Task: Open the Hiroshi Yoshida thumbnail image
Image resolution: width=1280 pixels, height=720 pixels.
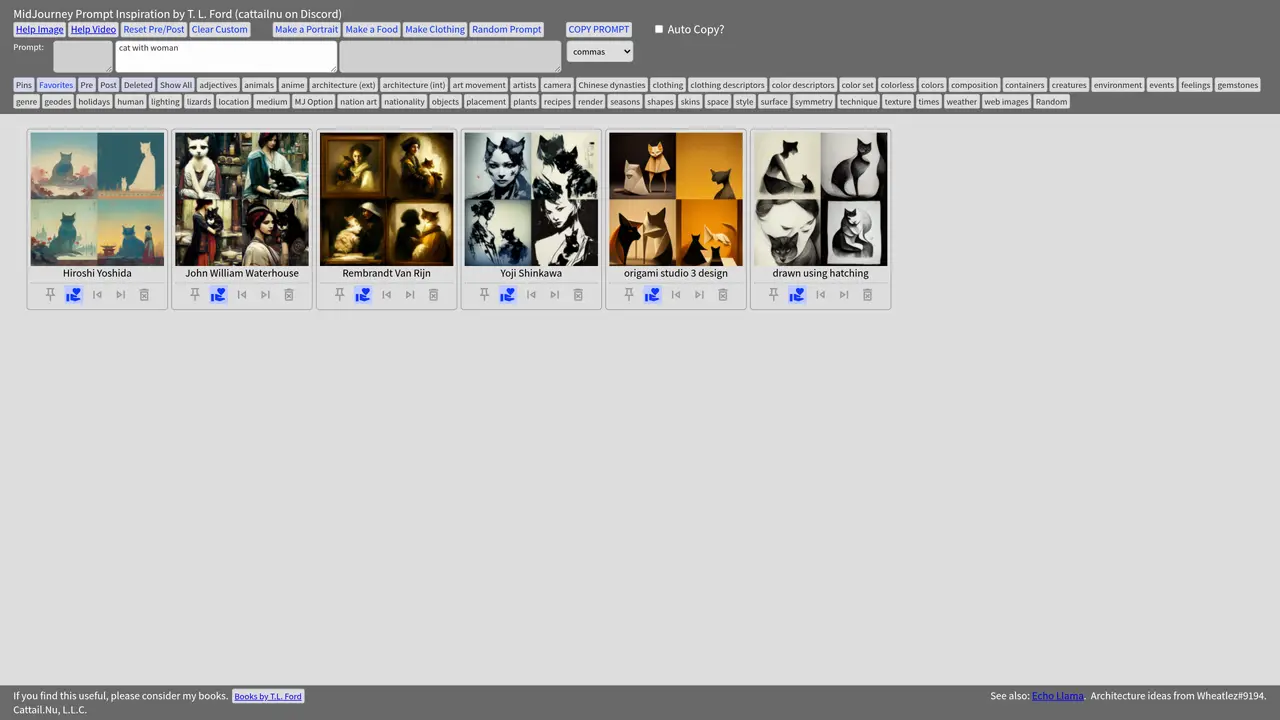Action: coord(97,199)
